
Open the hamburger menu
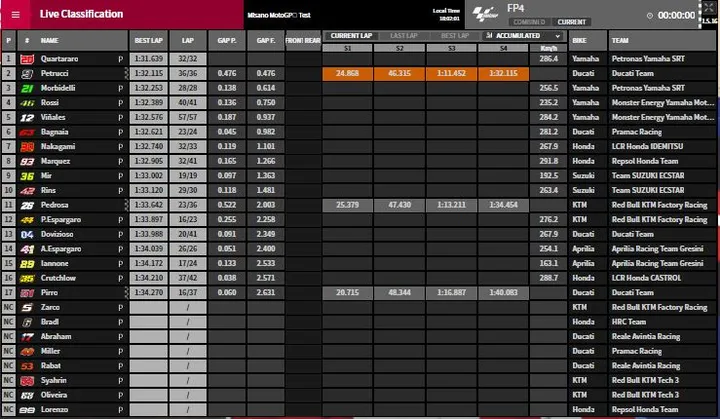coord(16,15)
